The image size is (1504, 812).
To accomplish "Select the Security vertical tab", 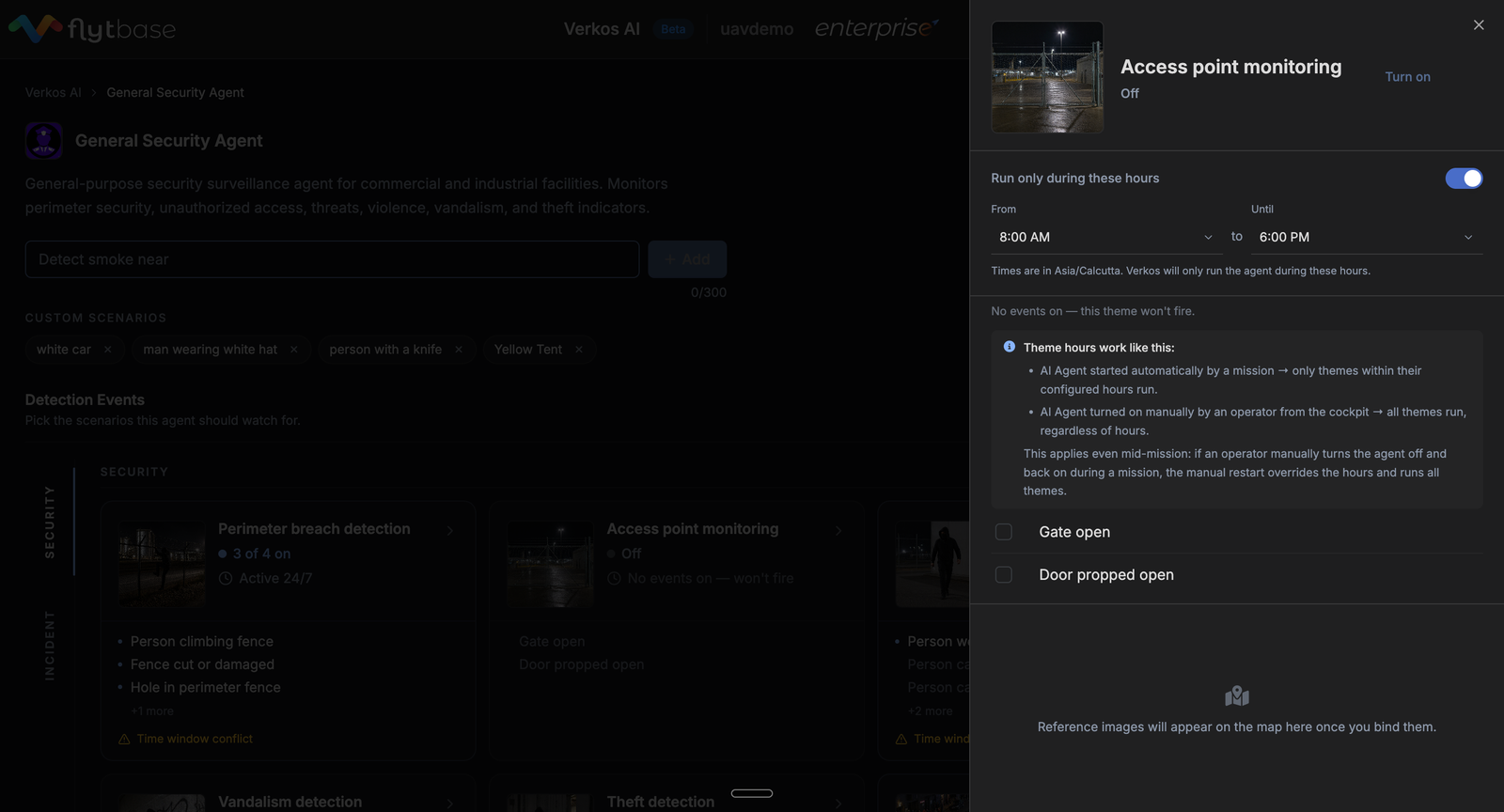I will point(50,522).
